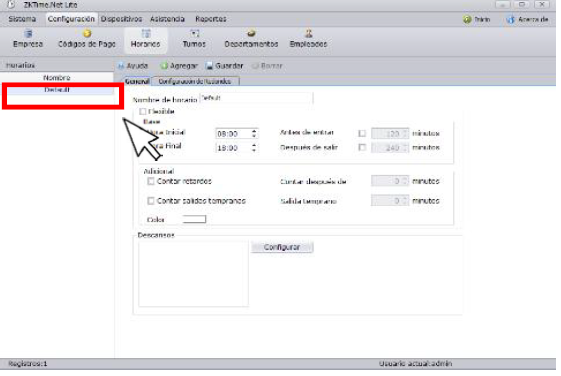
Task: Click the Nombre de horario text field
Action: 256,98
